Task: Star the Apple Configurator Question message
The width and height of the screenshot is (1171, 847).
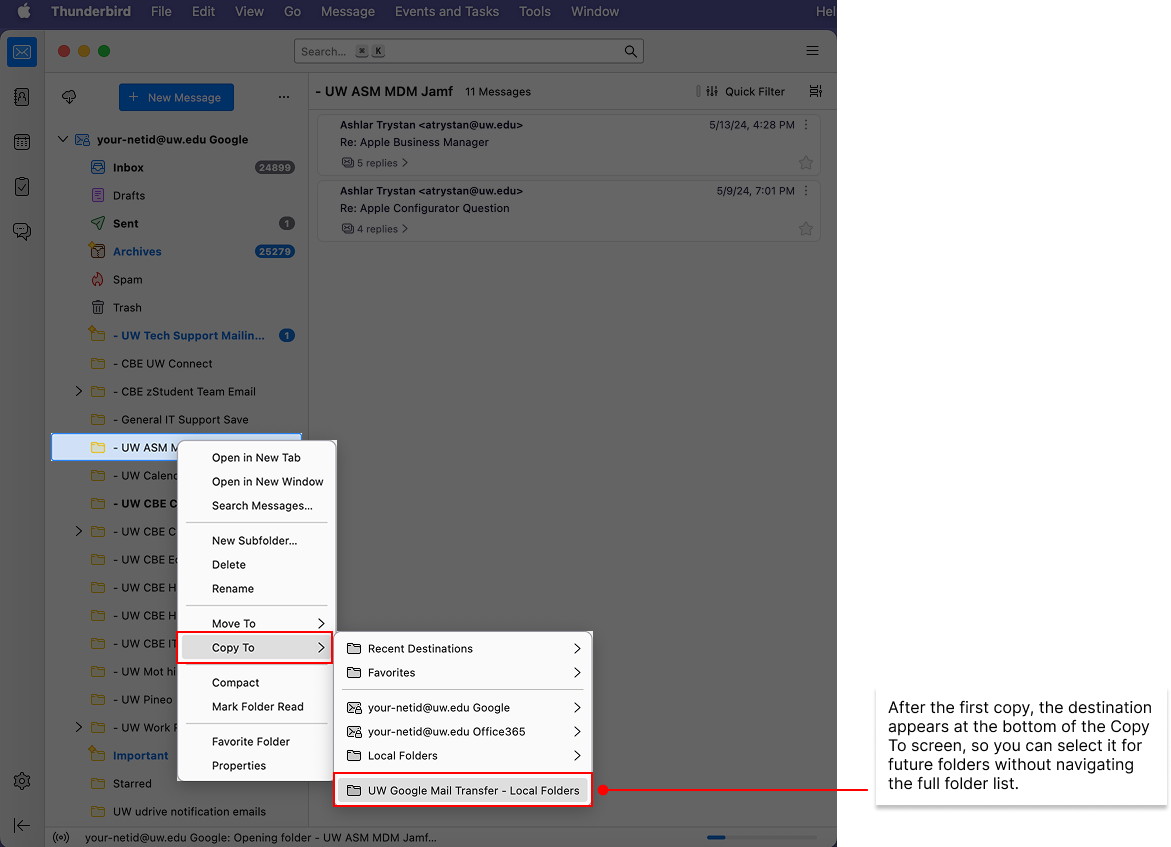Action: (x=805, y=229)
